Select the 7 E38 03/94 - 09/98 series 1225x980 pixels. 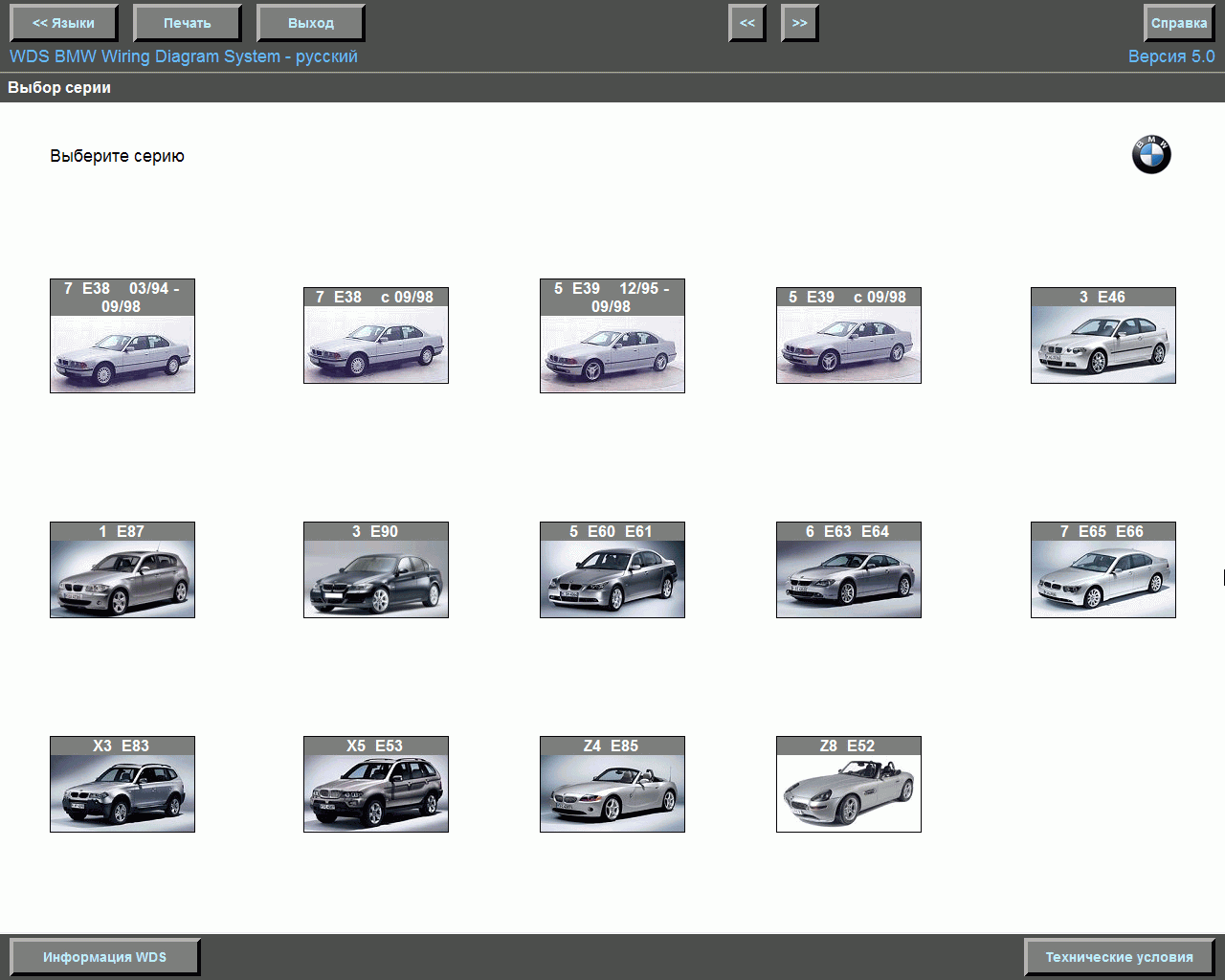tap(122, 352)
